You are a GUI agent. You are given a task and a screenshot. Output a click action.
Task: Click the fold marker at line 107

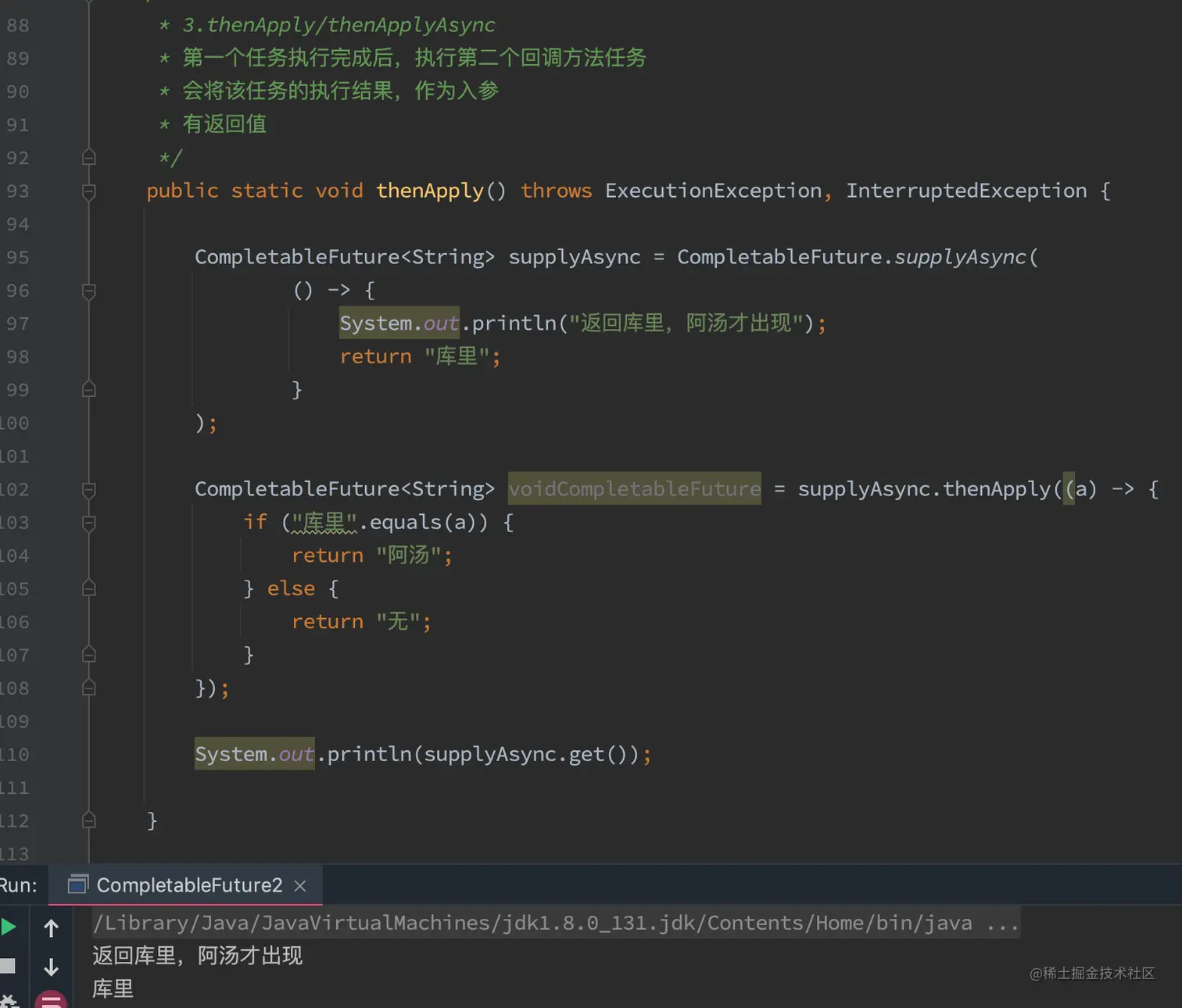[89, 655]
